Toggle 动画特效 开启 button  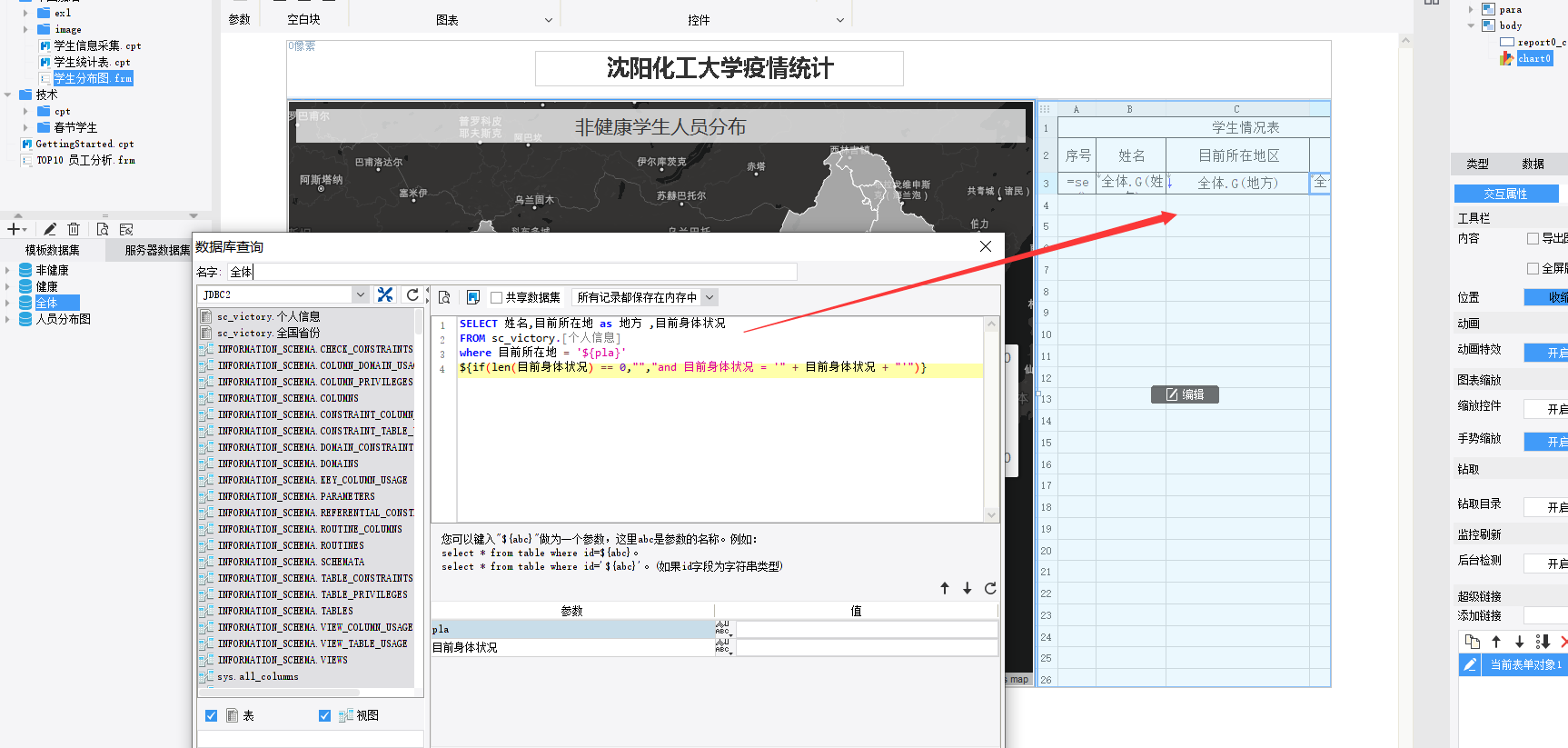(x=1546, y=353)
